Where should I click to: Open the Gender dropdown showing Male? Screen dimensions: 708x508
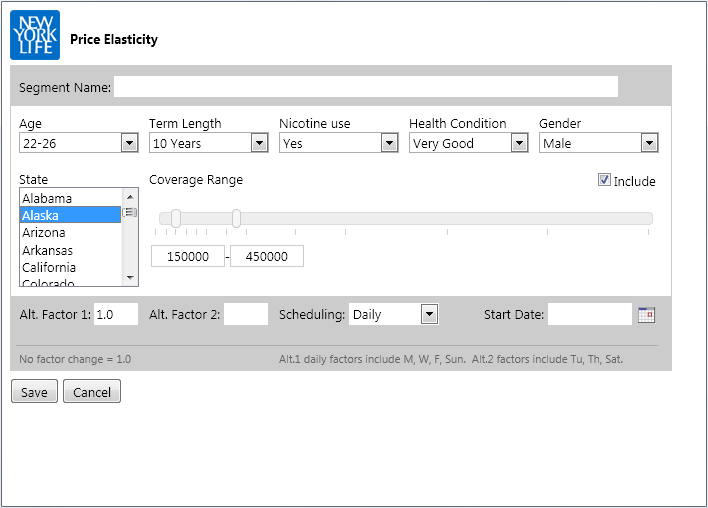pyautogui.click(x=599, y=143)
